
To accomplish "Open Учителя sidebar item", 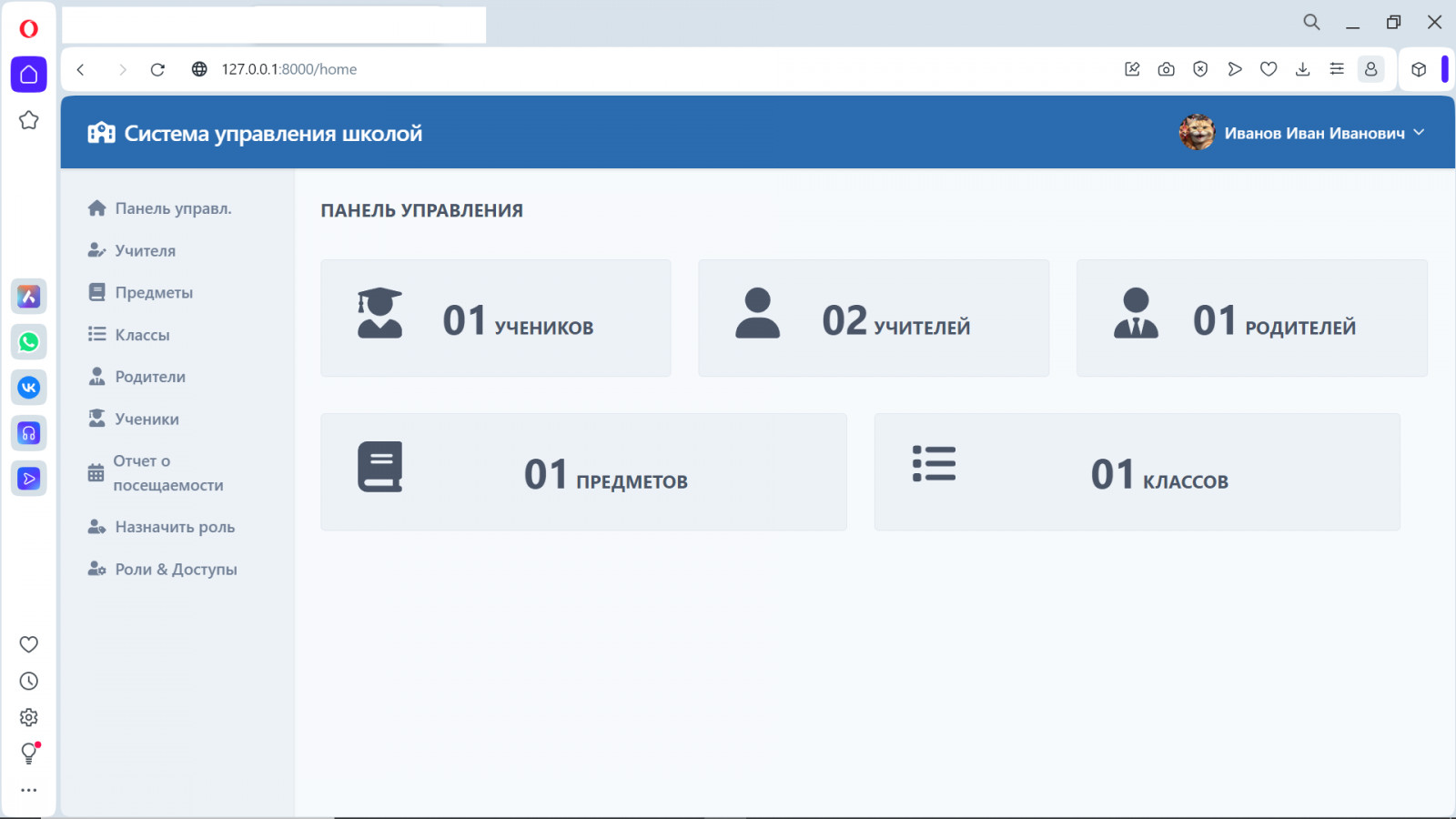I will 132,250.
